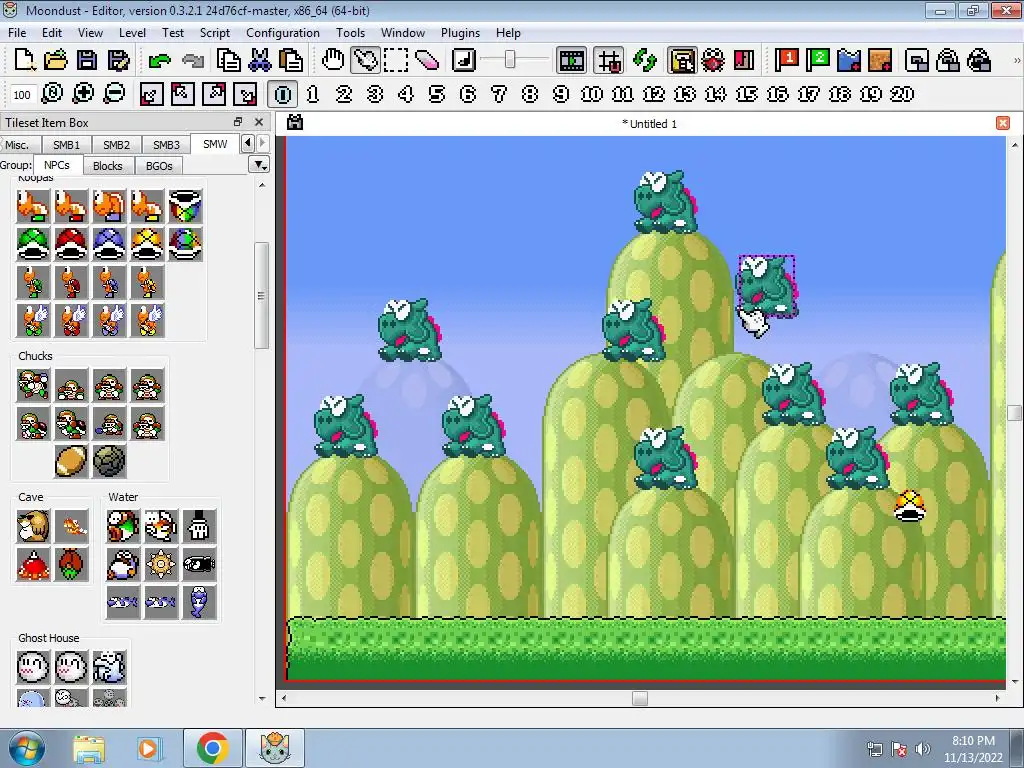Screen dimensions: 1024x768
Task: Reload level data with green arrows
Action: (x=645, y=61)
